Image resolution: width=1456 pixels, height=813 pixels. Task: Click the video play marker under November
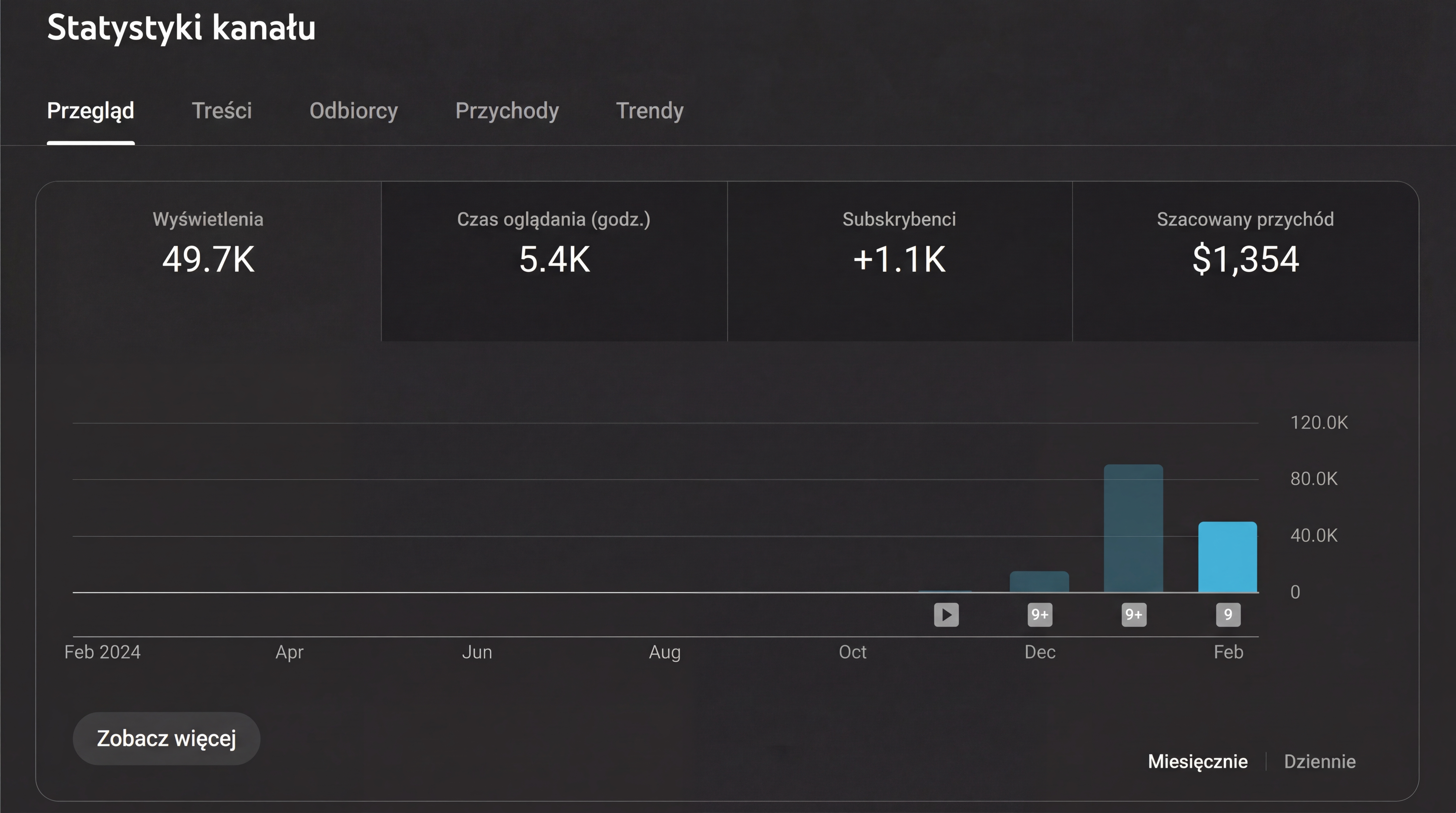946,615
